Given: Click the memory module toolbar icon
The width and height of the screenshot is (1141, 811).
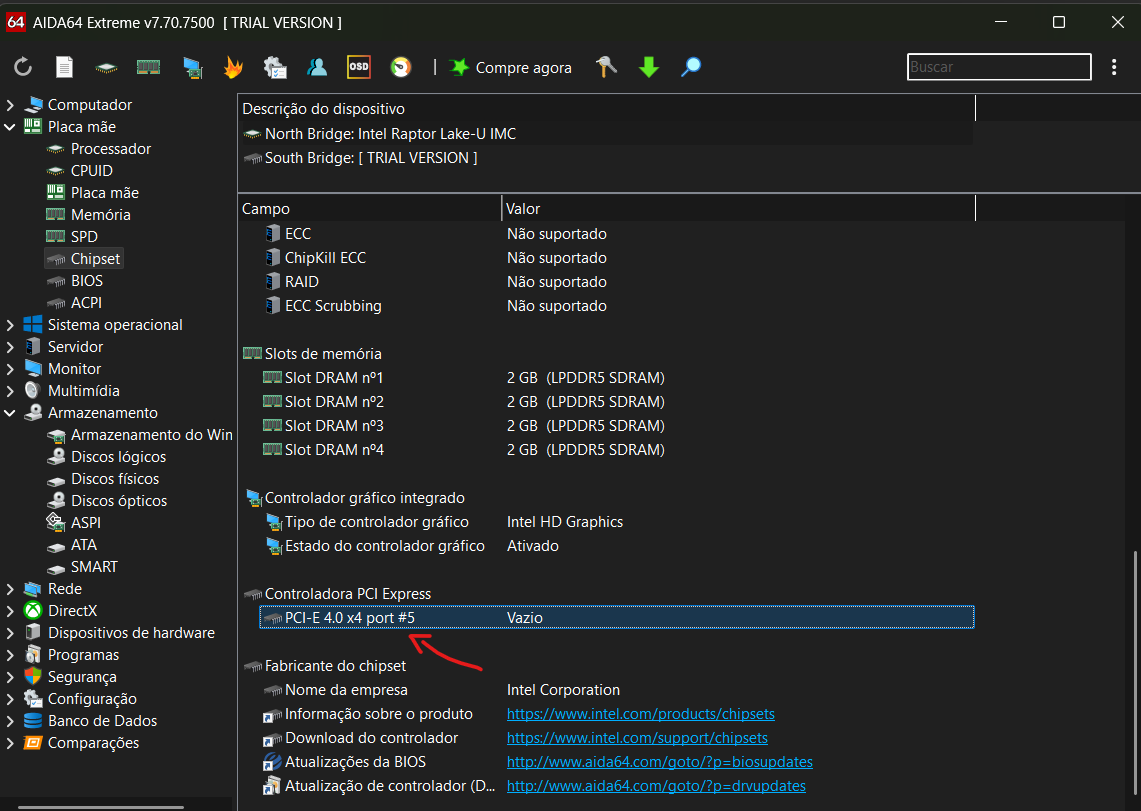Looking at the screenshot, I should tap(148, 67).
